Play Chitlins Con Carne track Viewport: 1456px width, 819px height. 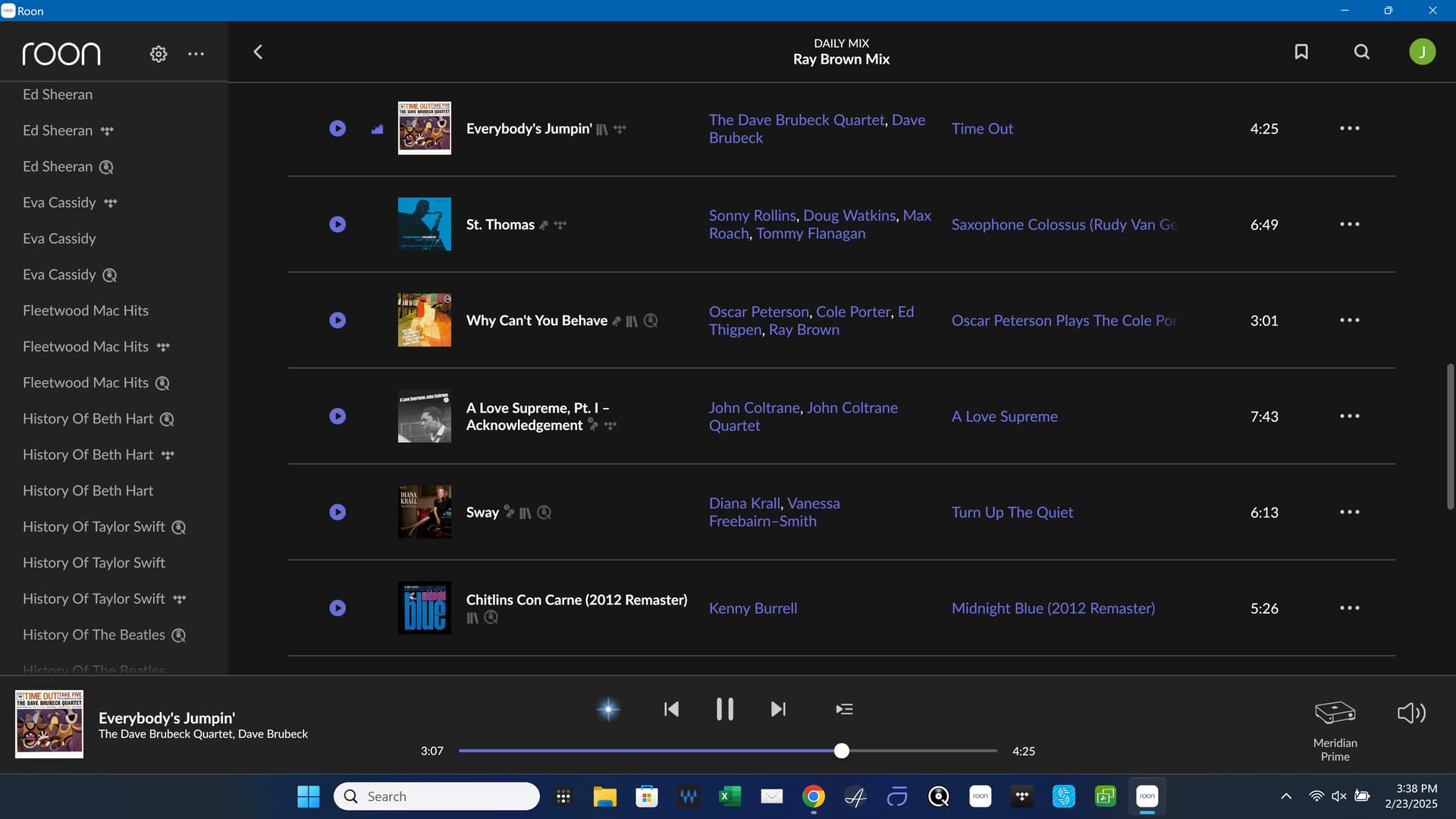337,608
